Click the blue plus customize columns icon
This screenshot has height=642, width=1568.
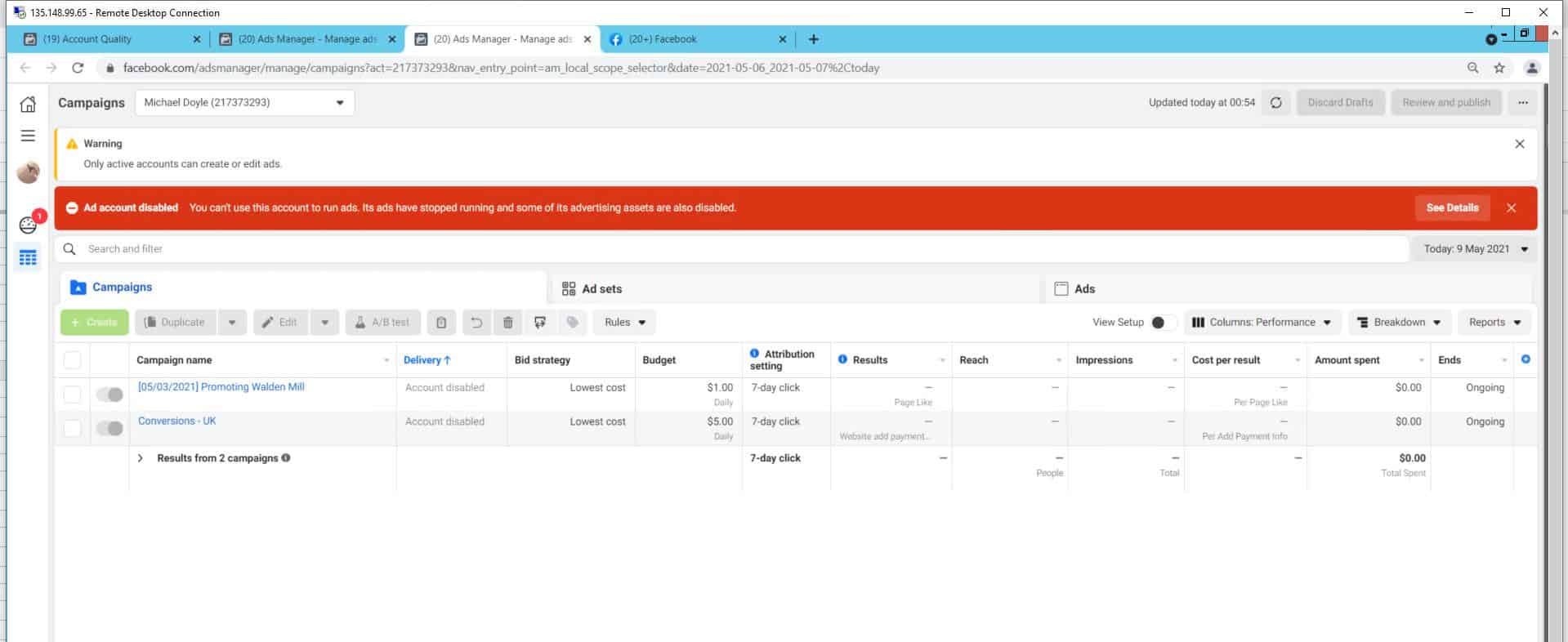coord(1525,359)
